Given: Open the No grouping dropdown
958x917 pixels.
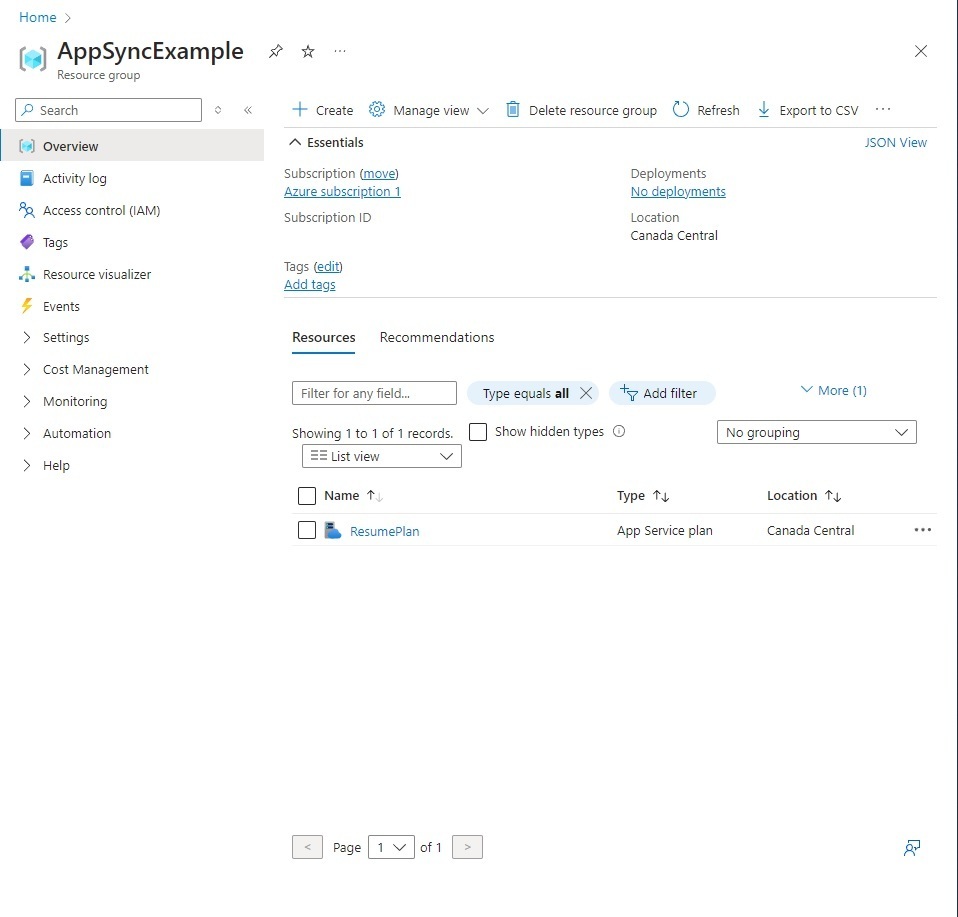Looking at the screenshot, I should (x=816, y=431).
